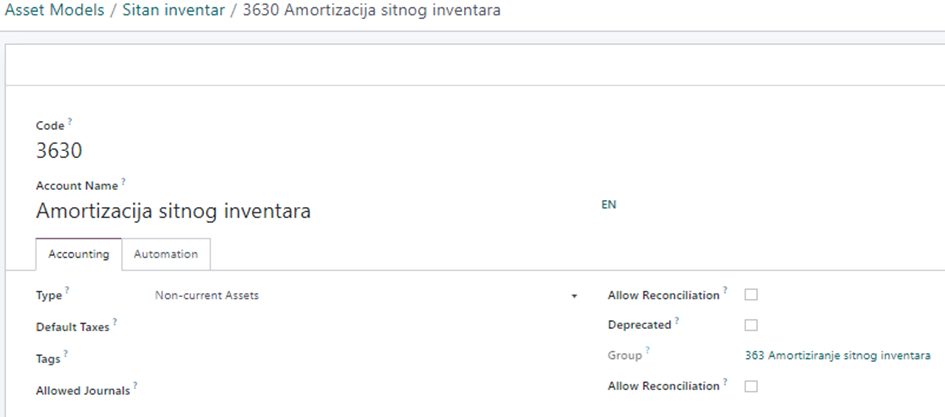Enable the Deprecated checkbox
Viewport: 945px width, 417px height.
[x=752, y=325]
